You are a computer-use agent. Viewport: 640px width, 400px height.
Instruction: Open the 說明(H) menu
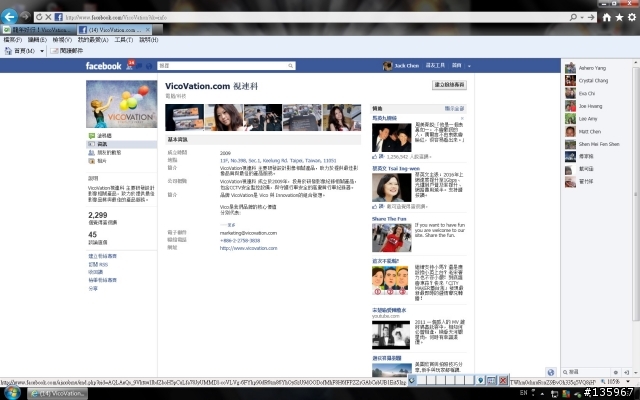pos(149,40)
